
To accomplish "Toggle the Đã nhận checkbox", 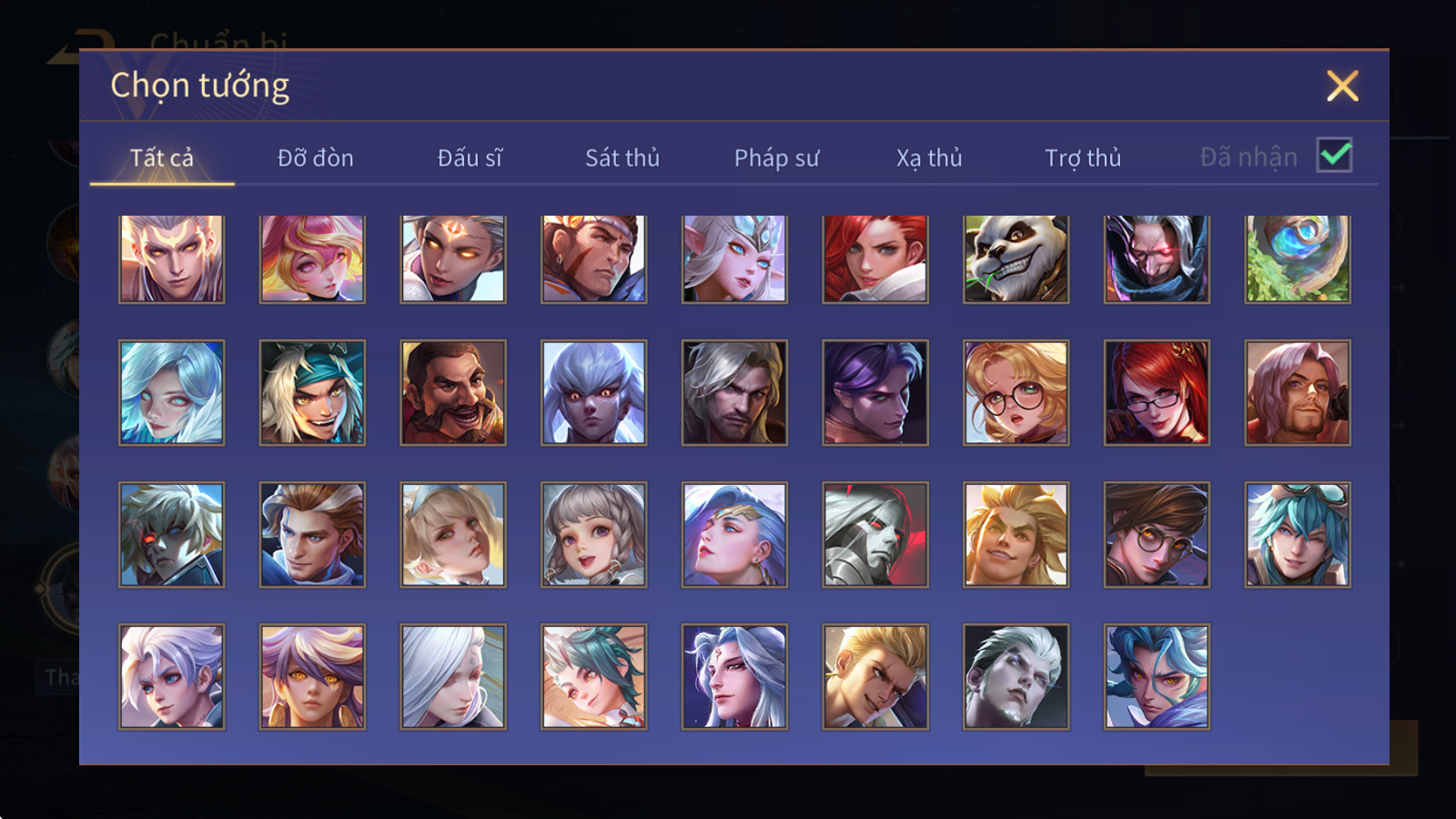I will click(x=1334, y=156).
